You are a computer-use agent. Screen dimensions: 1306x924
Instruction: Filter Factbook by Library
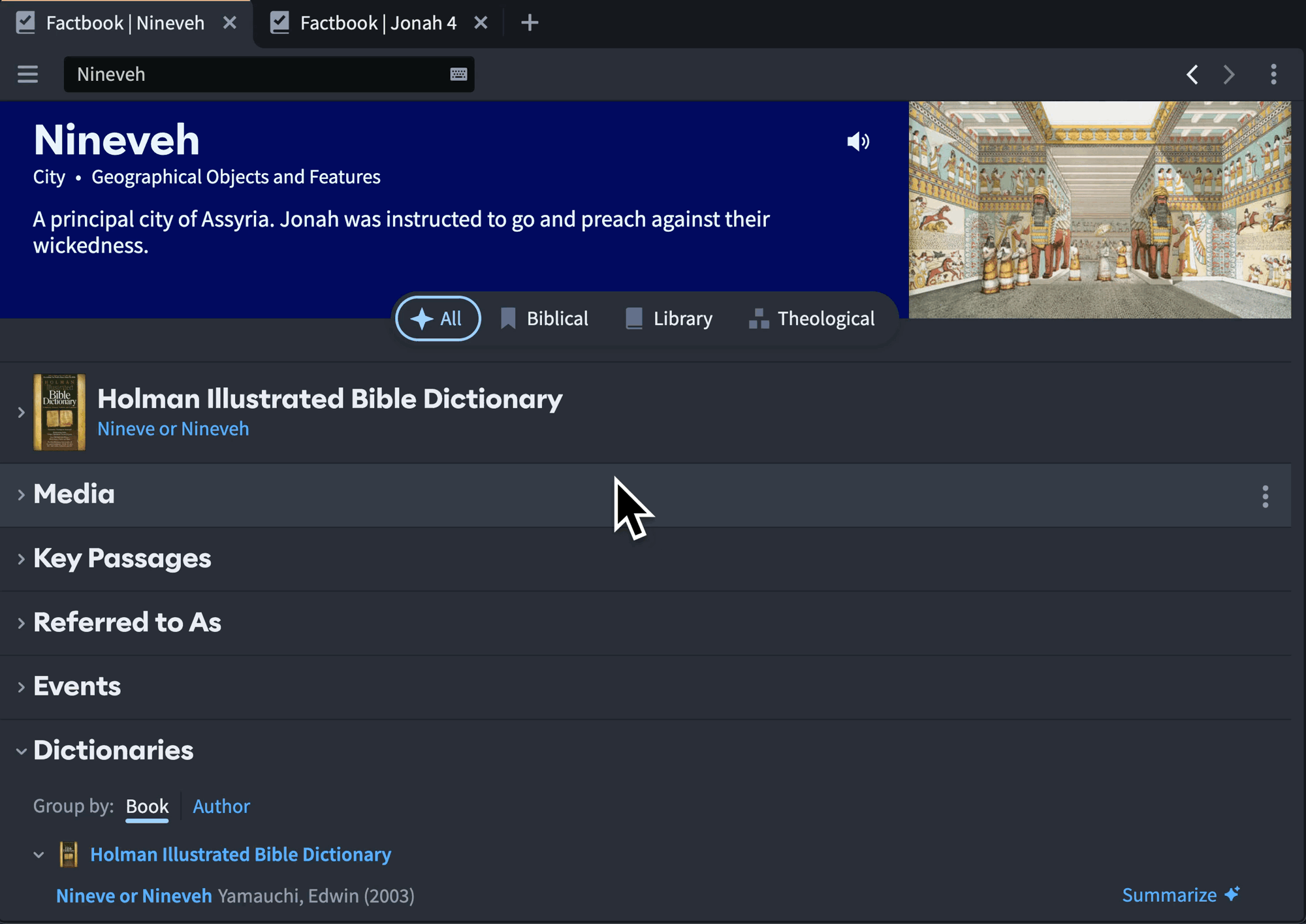click(x=669, y=319)
